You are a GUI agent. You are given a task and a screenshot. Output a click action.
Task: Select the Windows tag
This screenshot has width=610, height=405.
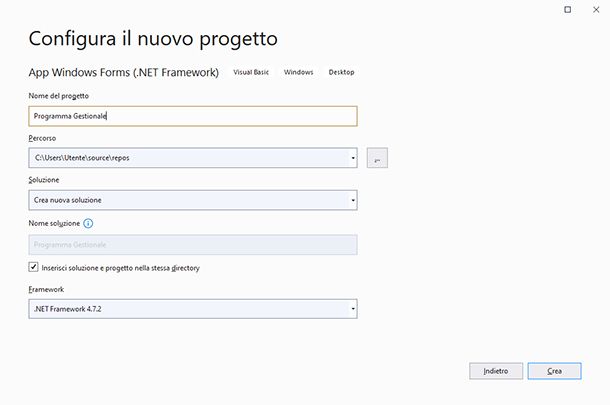298,72
